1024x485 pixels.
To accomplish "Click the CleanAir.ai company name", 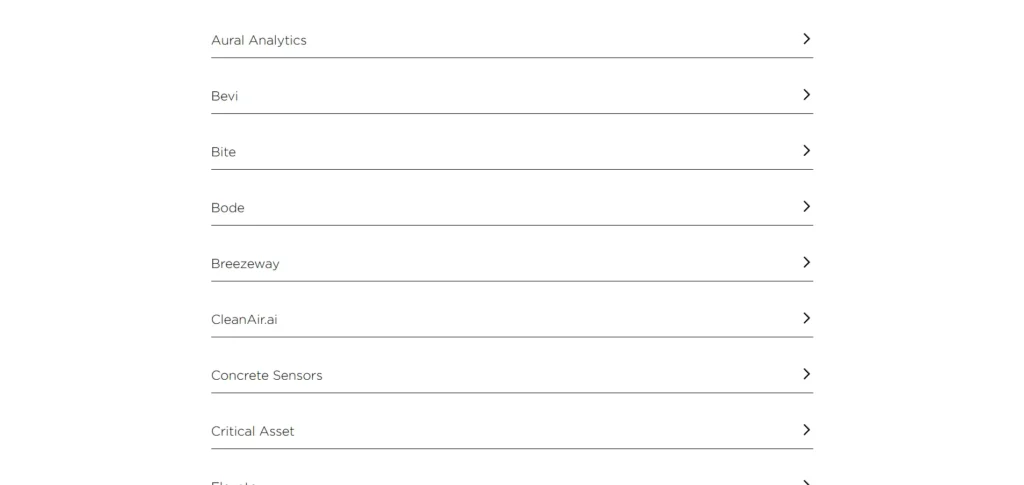I will (244, 319).
